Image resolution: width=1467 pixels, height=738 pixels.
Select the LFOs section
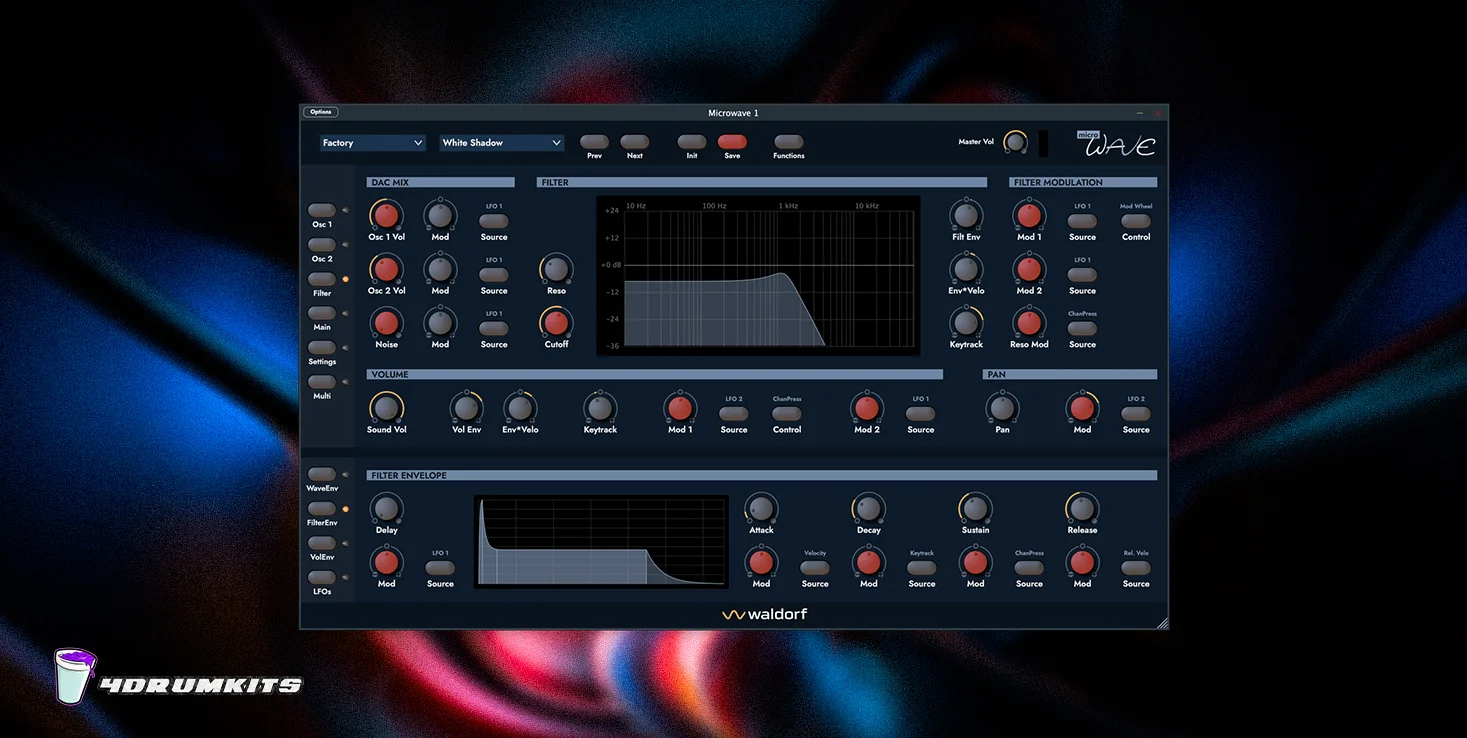pos(322,577)
